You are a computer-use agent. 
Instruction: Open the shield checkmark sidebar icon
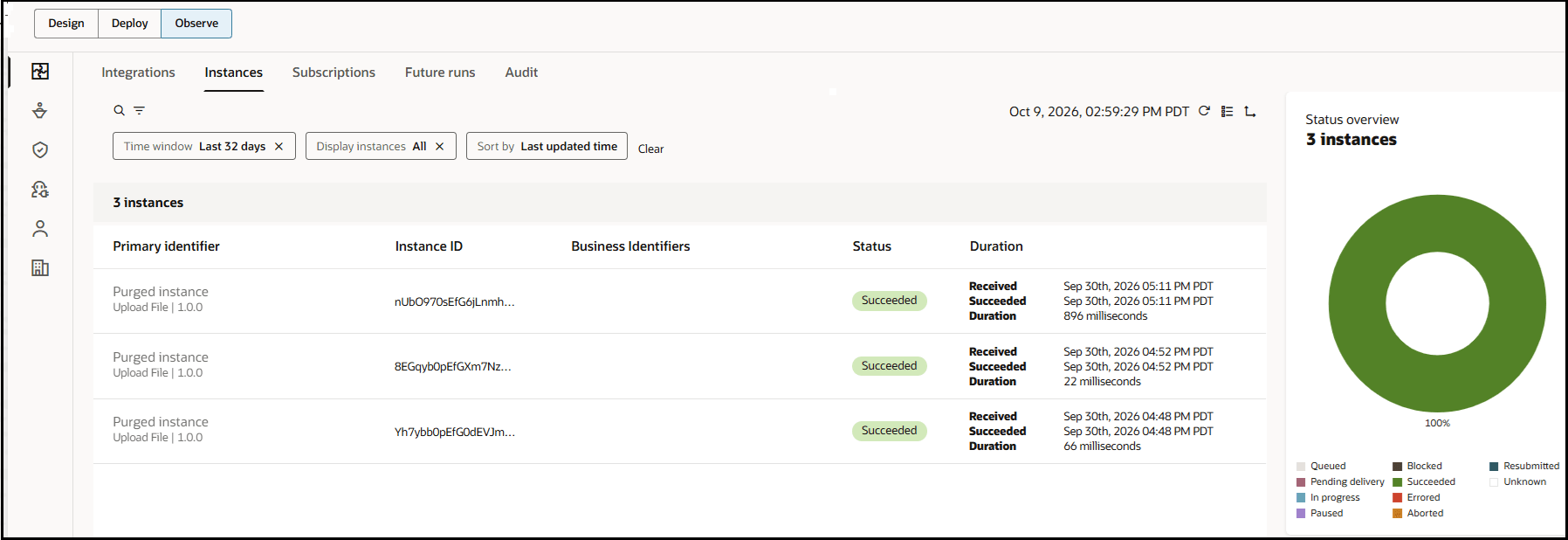(x=40, y=150)
